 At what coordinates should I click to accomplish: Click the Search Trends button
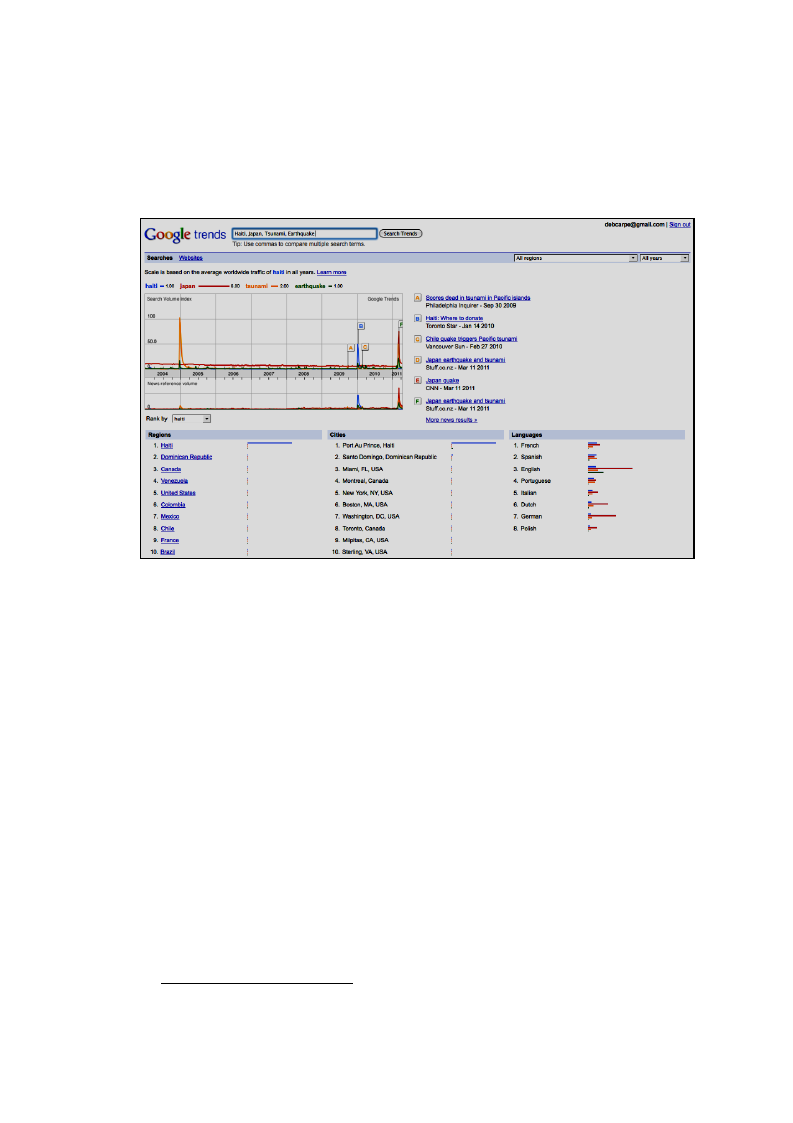coord(400,233)
